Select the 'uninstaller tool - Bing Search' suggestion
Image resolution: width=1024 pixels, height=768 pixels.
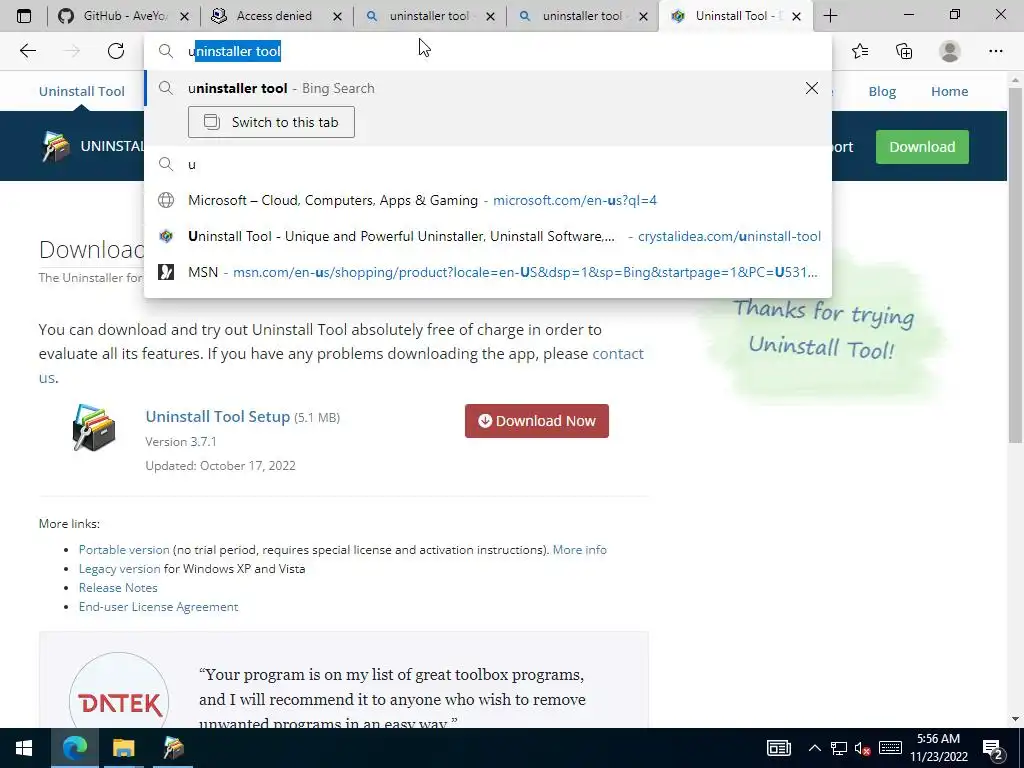pyautogui.click(x=487, y=88)
